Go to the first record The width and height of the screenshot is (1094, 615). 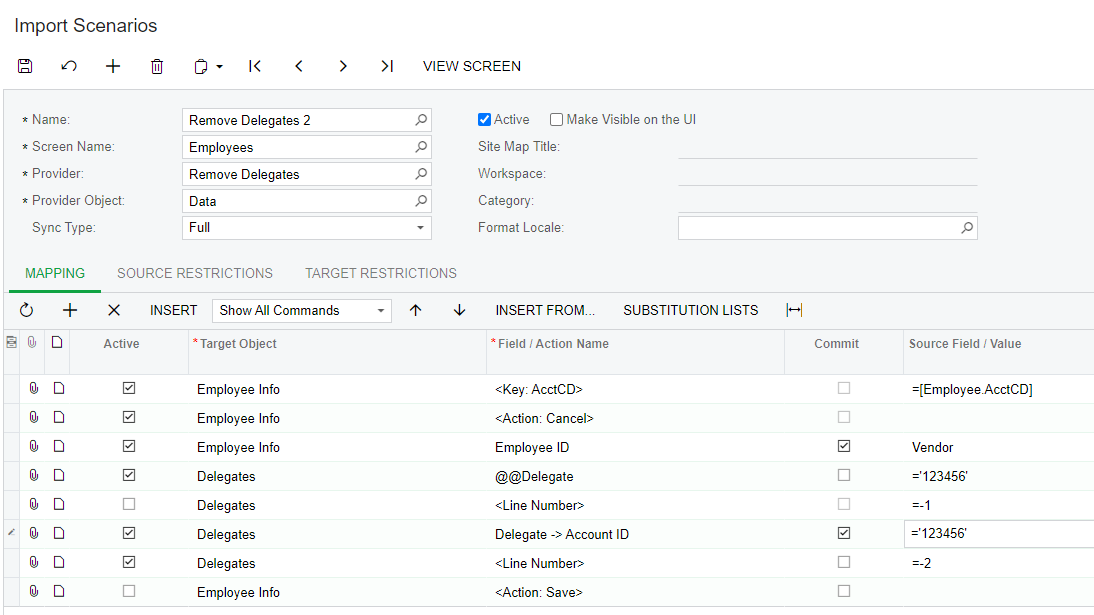255,66
